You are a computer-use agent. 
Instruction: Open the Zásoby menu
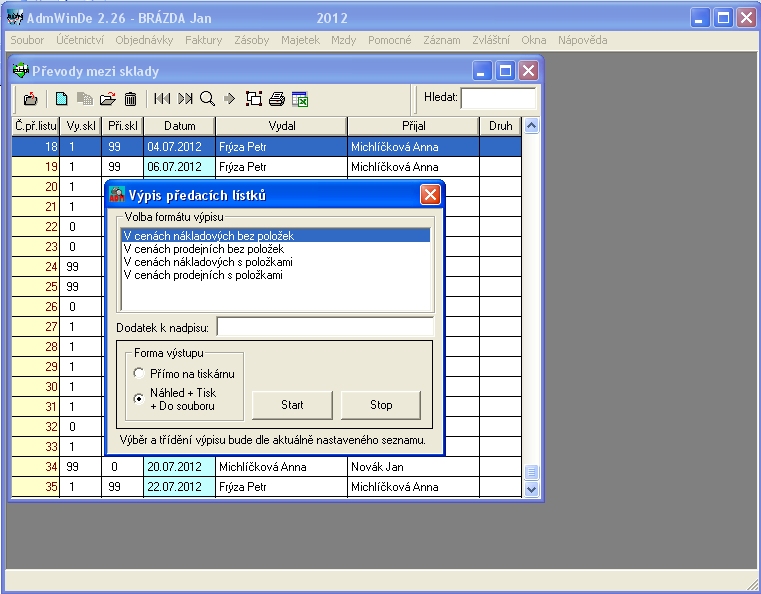tap(251, 40)
